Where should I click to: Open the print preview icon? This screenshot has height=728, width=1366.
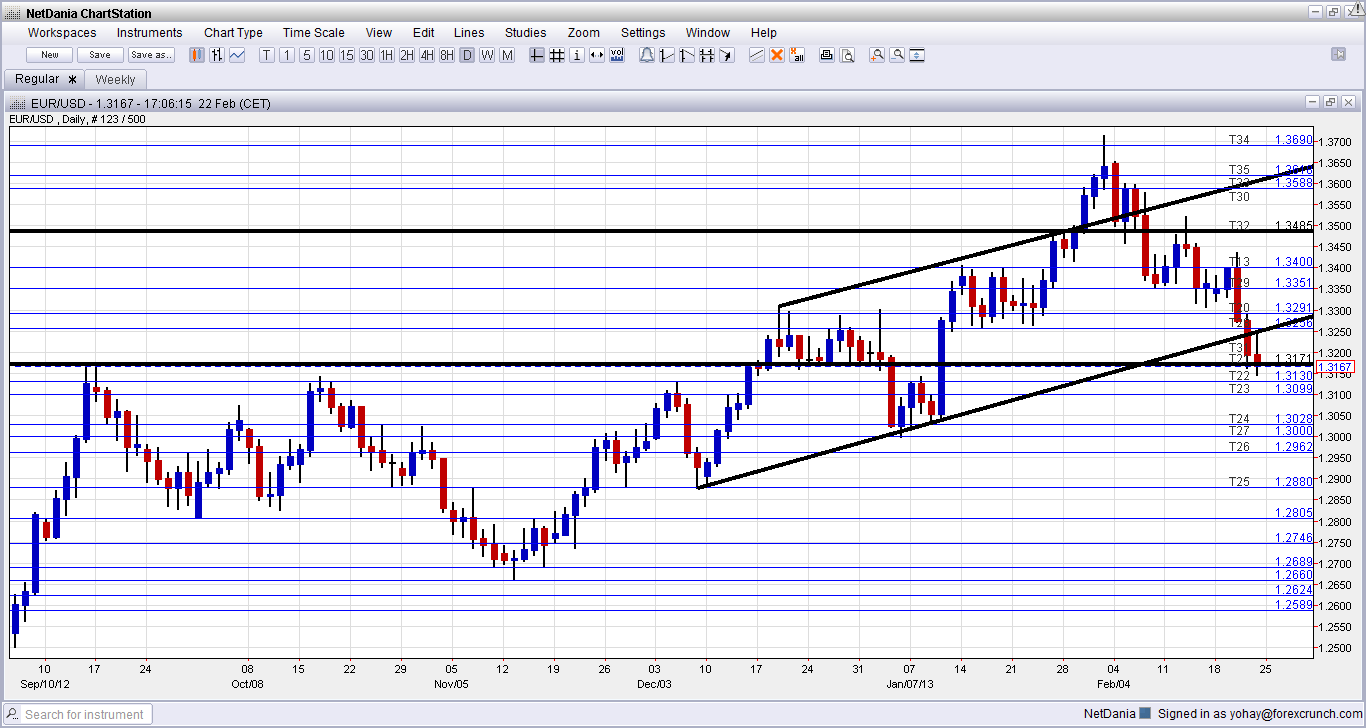pyautogui.click(x=847, y=55)
